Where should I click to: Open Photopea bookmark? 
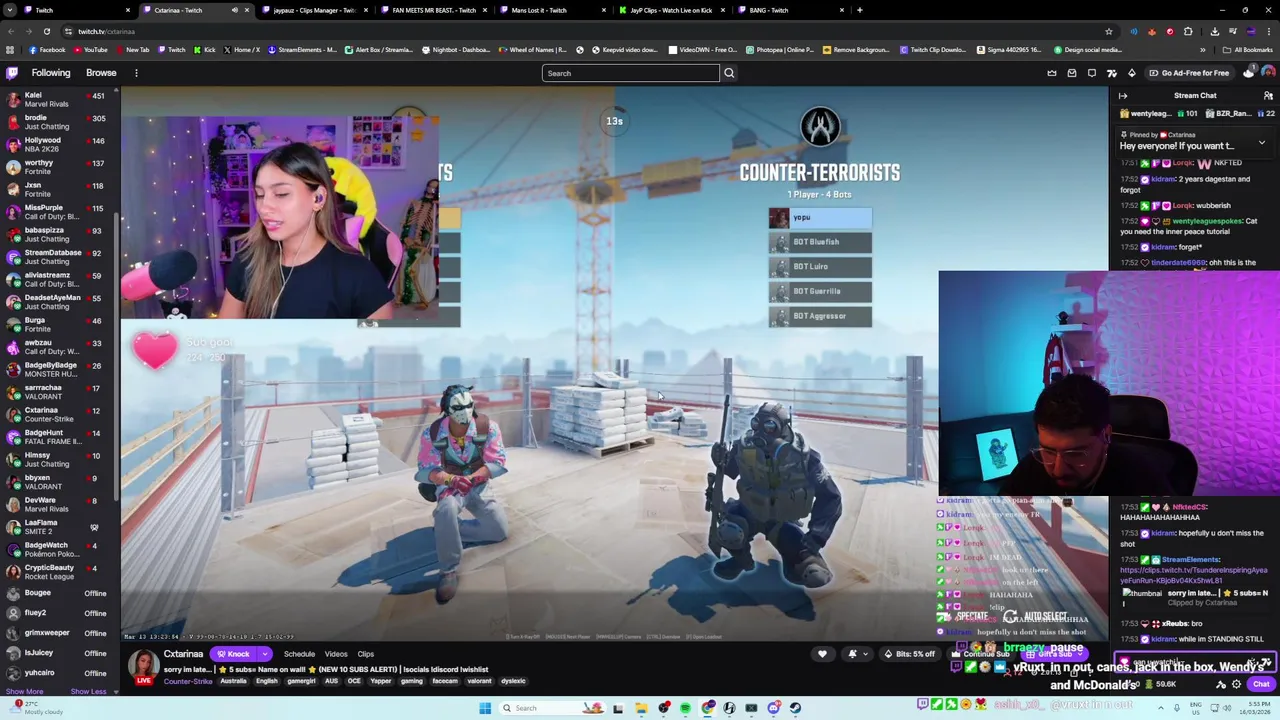[779, 50]
